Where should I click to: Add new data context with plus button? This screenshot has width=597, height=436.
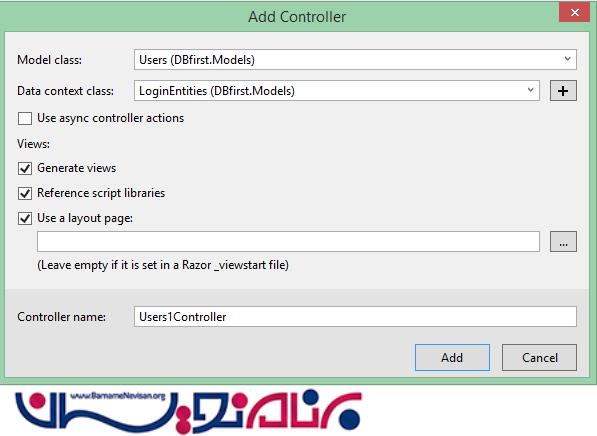click(x=563, y=91)
